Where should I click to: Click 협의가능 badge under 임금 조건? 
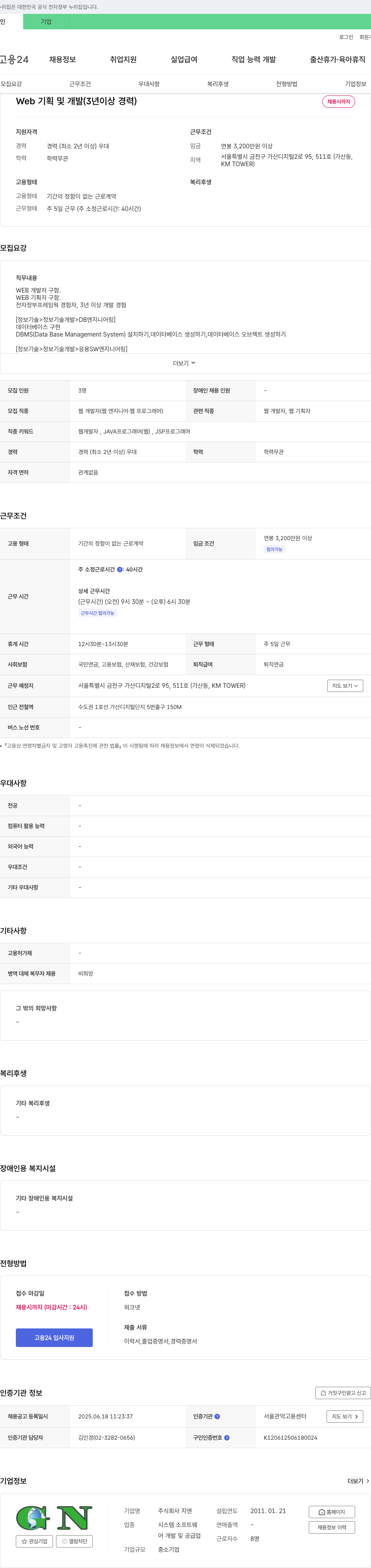pos(274,549)
